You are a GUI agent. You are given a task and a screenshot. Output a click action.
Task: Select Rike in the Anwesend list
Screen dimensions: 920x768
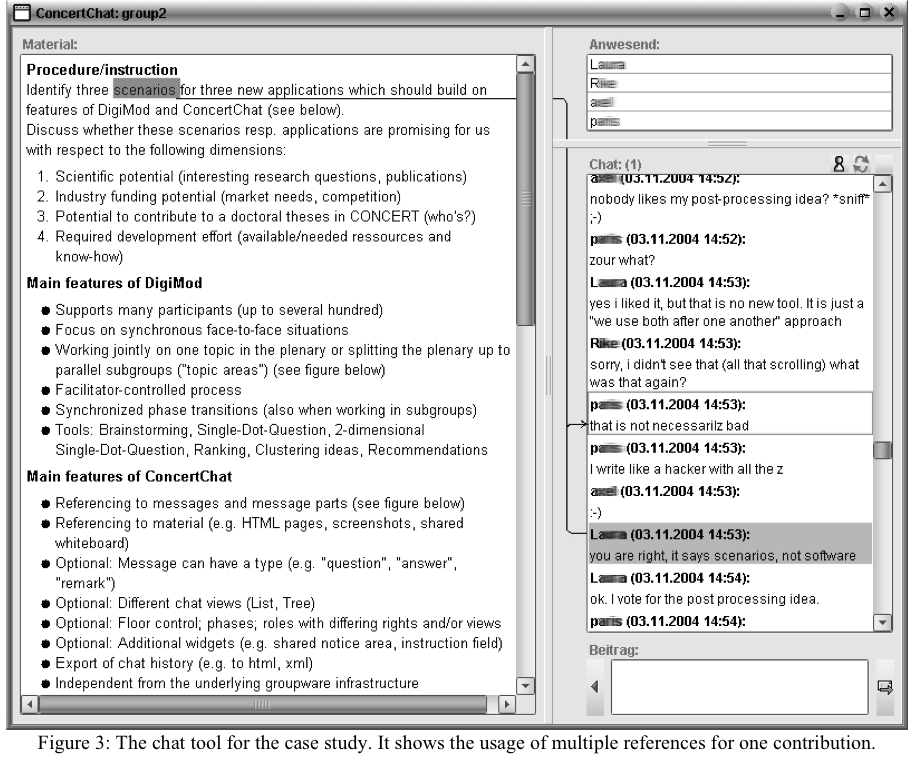pos(739,83)
